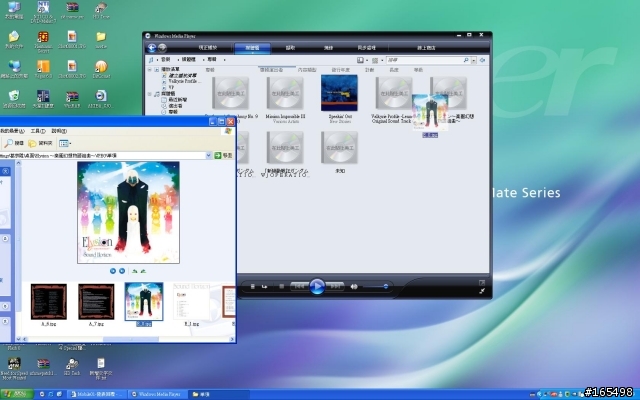
Task: Go back in Windows Media Player
Action: click(x=151, y=48)
